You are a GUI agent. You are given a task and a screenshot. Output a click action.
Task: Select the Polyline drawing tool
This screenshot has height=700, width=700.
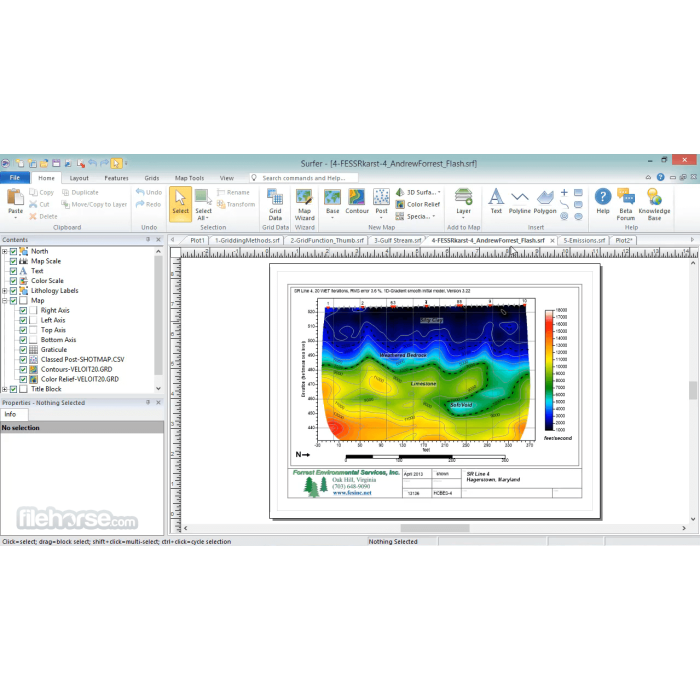click(x=520, y=201)
